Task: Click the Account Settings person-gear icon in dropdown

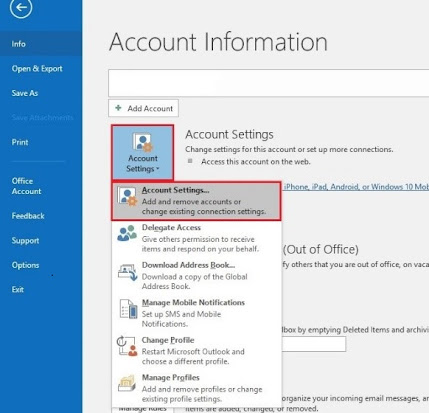Action: coord(127,197)
